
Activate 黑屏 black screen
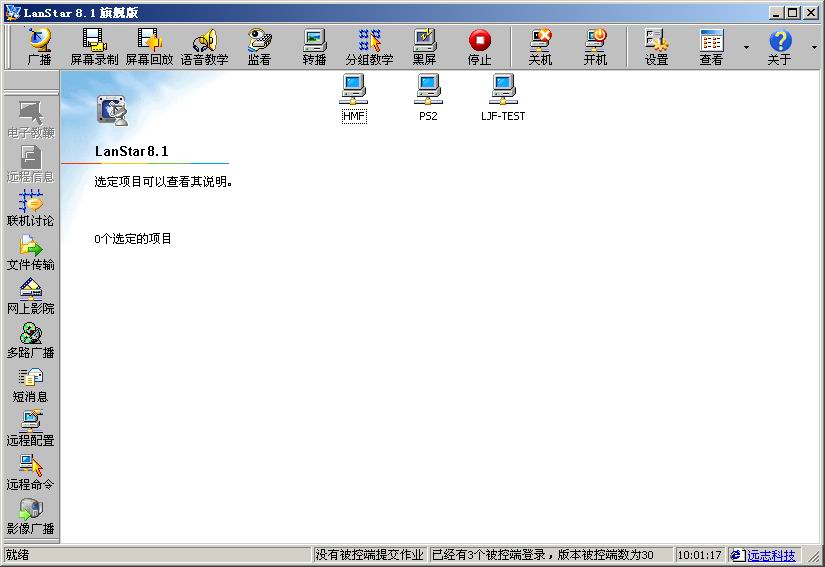[424, 46]
